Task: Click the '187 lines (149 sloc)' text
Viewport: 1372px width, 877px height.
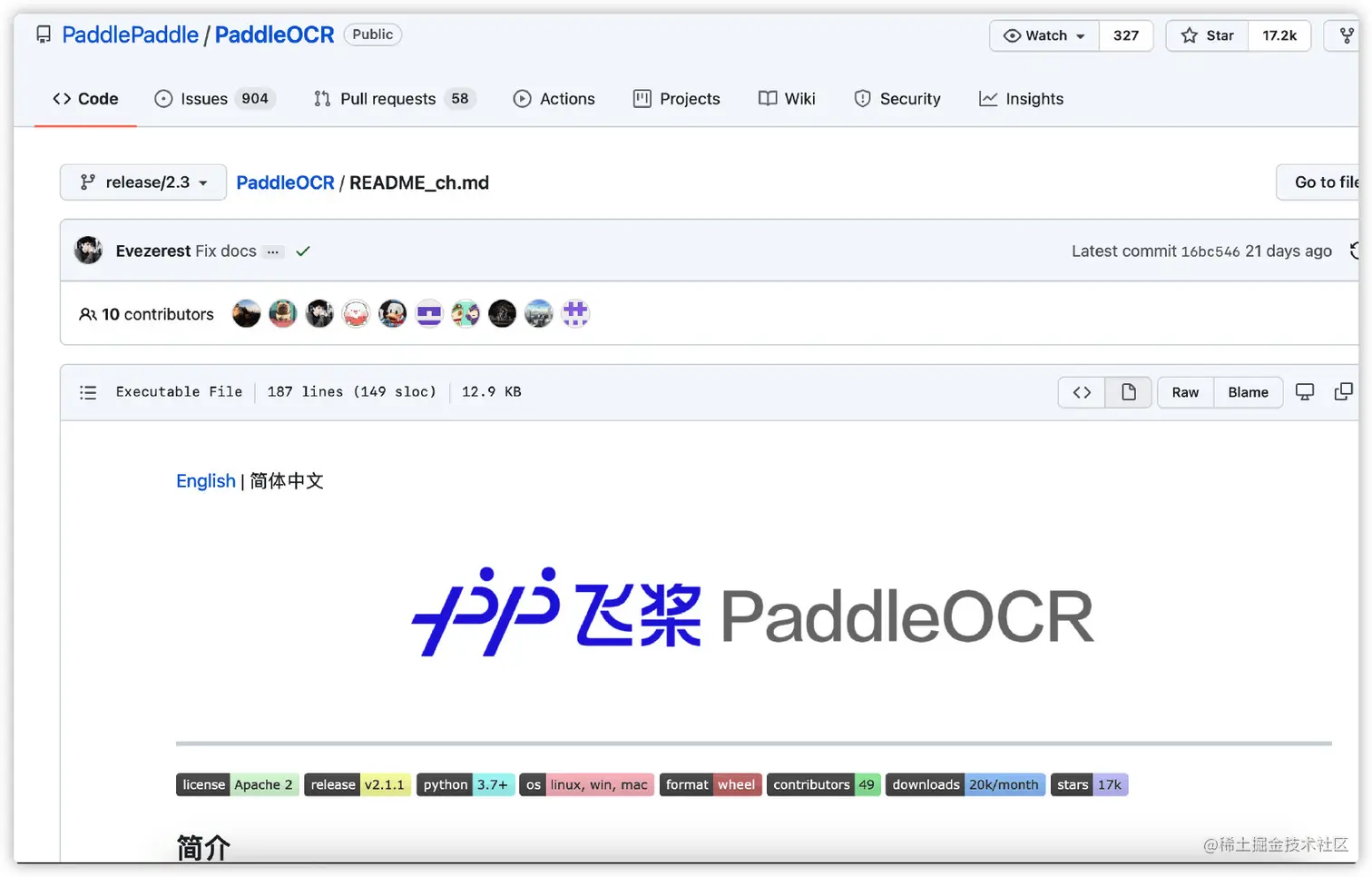Action: click(x=351, y=392)
